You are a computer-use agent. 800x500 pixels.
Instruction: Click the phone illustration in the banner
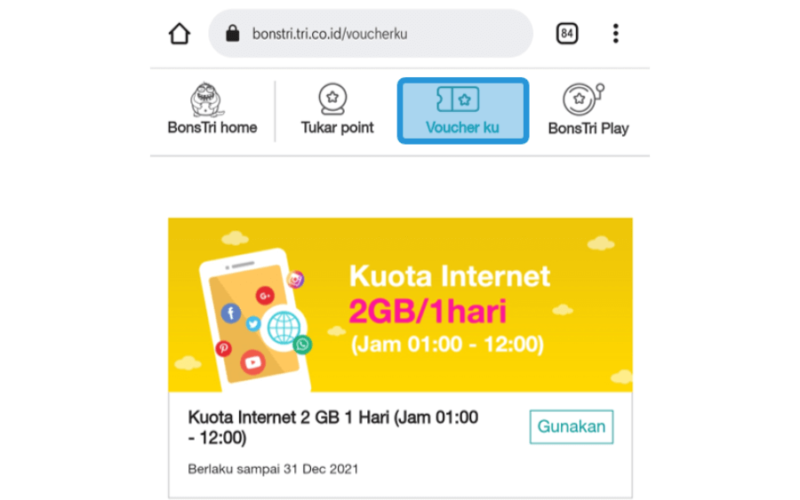(256, 320)
